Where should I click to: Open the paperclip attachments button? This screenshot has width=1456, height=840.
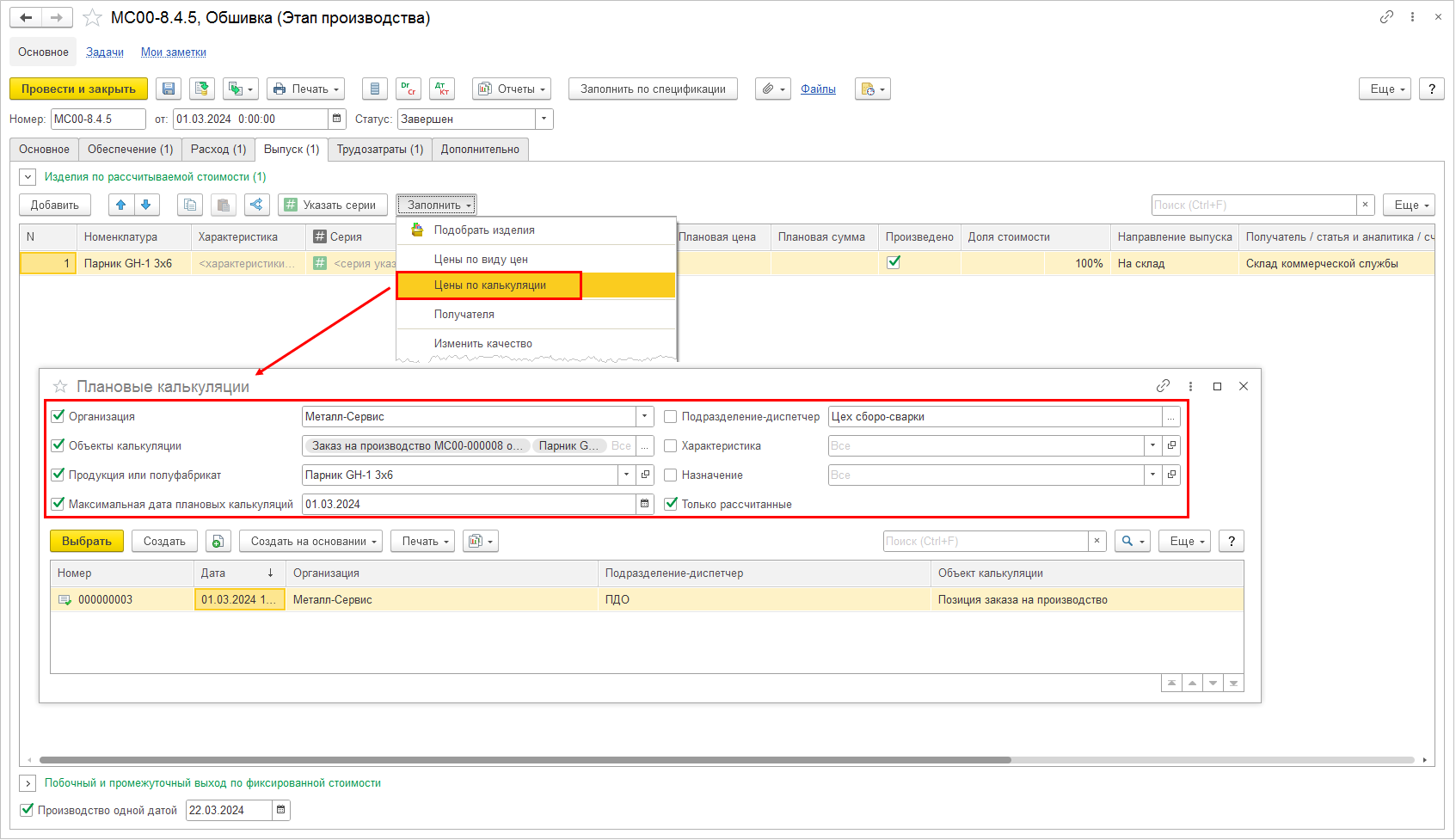click(x=772, y=89)
